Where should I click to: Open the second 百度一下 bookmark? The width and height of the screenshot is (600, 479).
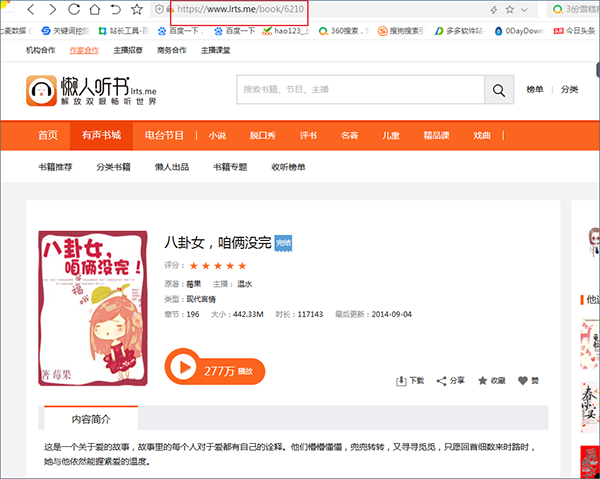[x=235, y=31]
